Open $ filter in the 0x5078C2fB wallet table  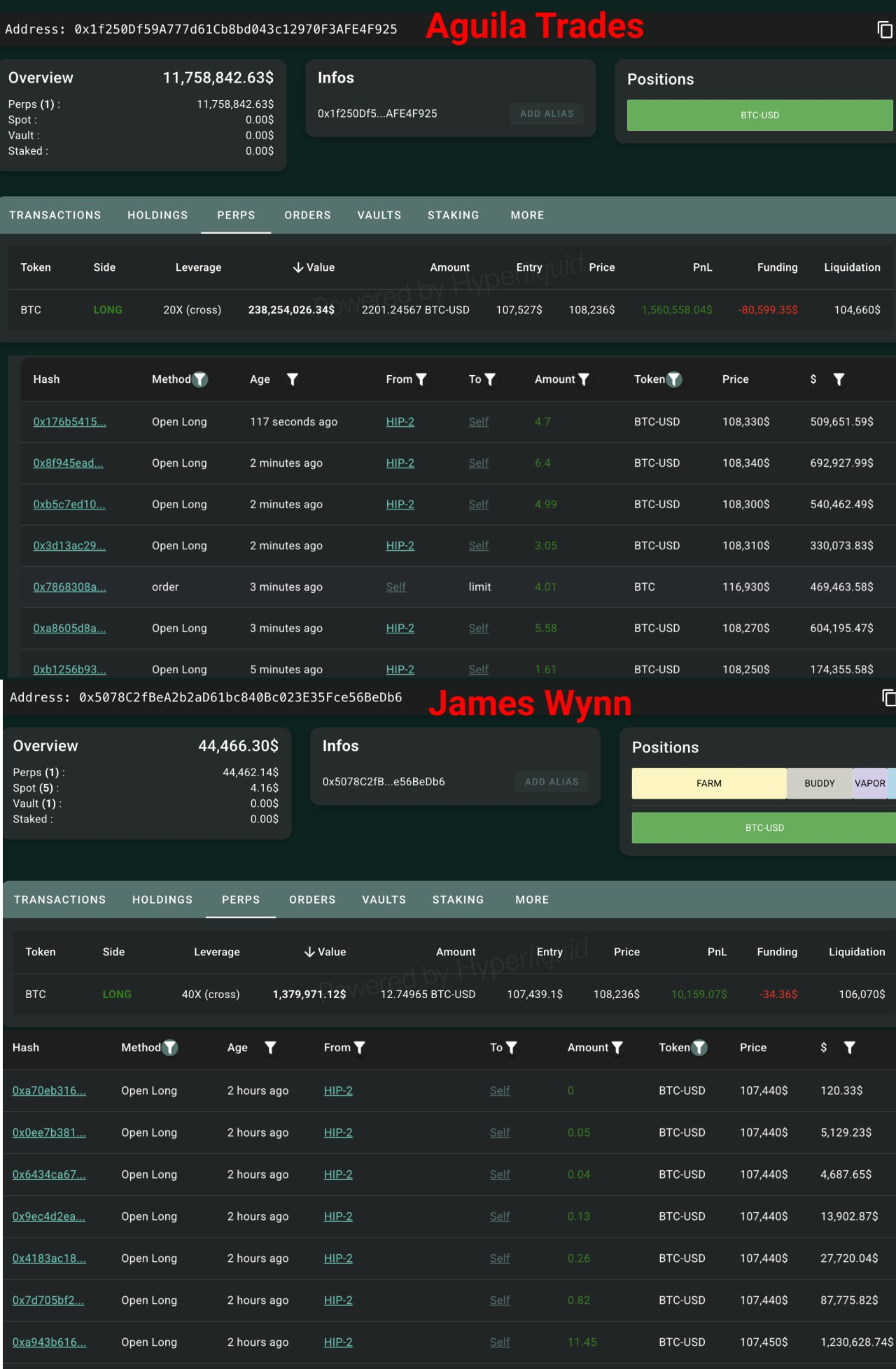click(850, 1048)
